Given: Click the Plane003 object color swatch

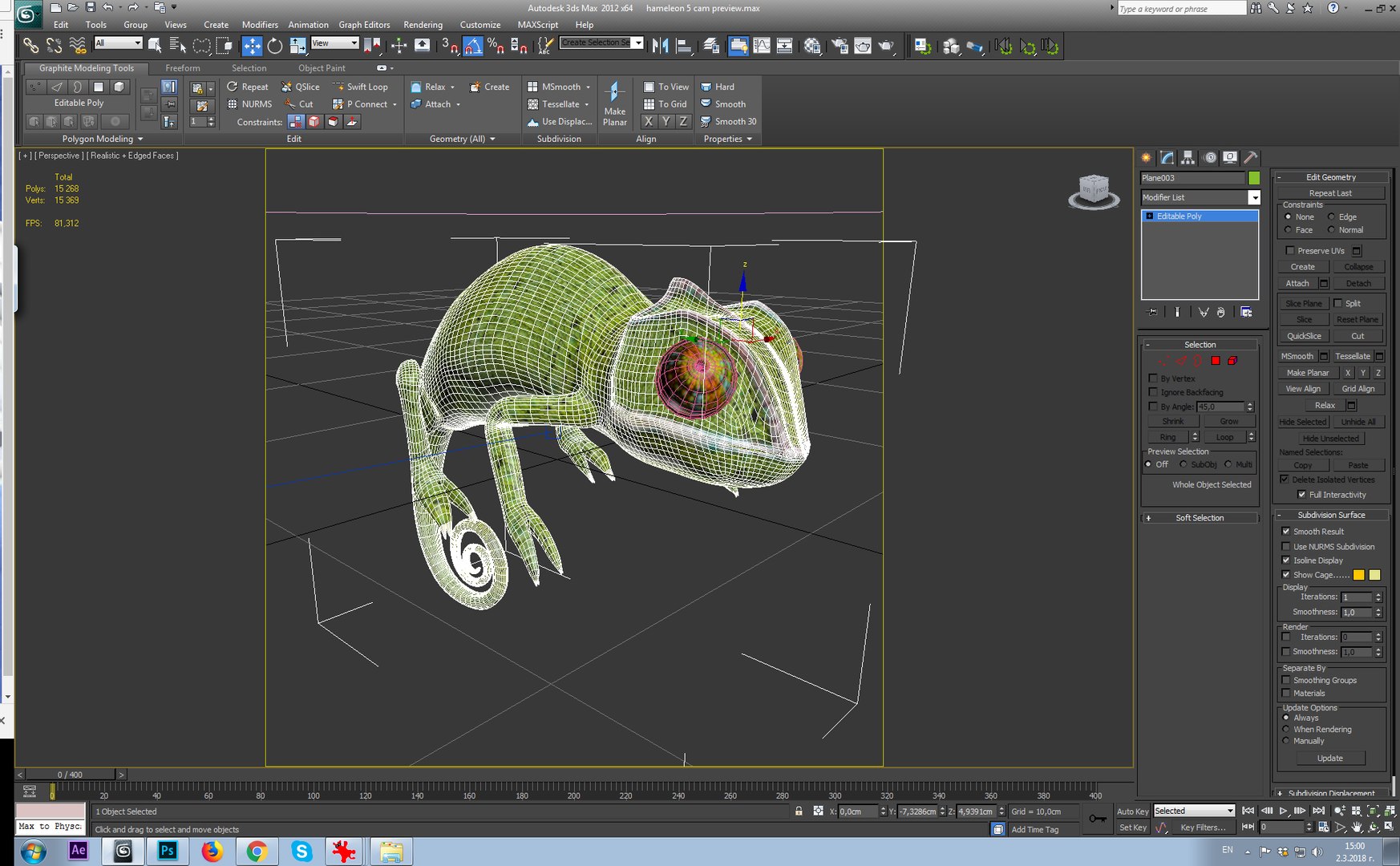Looking at the screenshot, I should tap(1254, 178).
